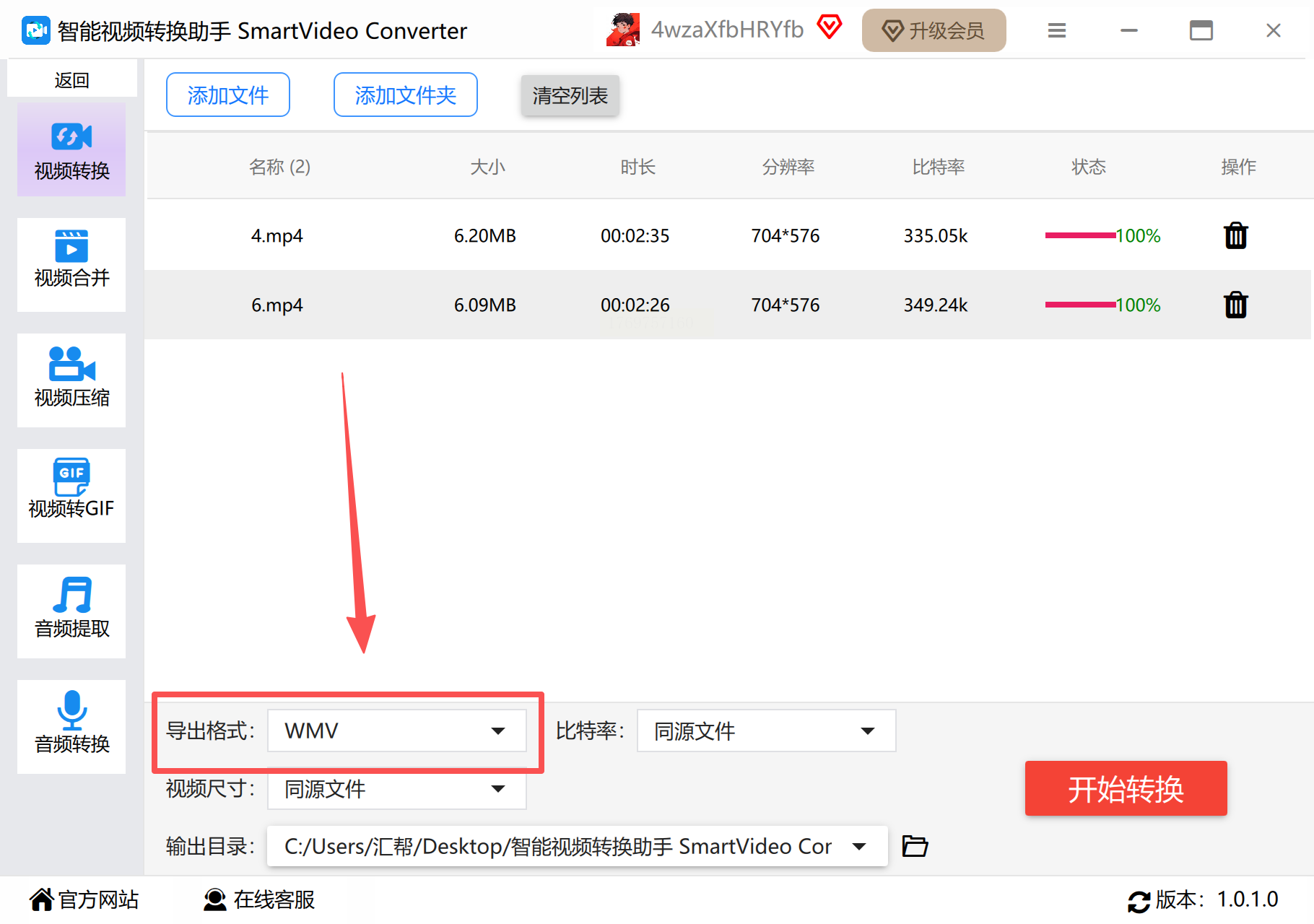Viewport: 1314px width, 924px height.
Task: Click the 6.mp4 progress bar
Action: tap(1080, 305)
